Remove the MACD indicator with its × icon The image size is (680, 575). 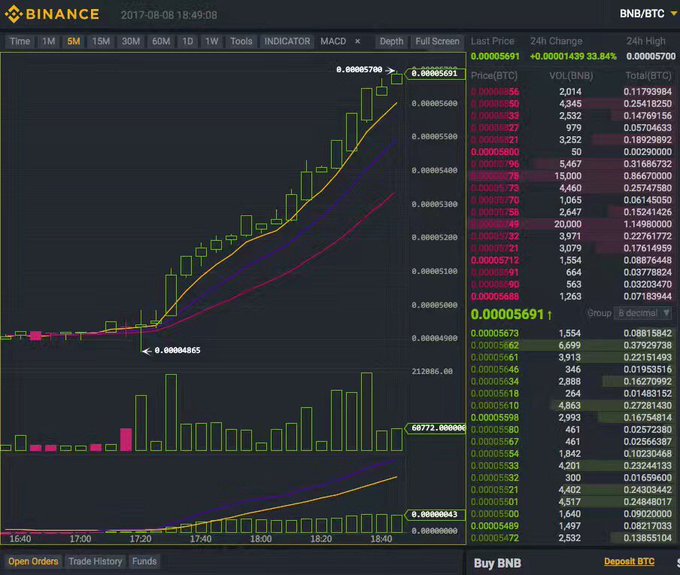tap(357, 41)
